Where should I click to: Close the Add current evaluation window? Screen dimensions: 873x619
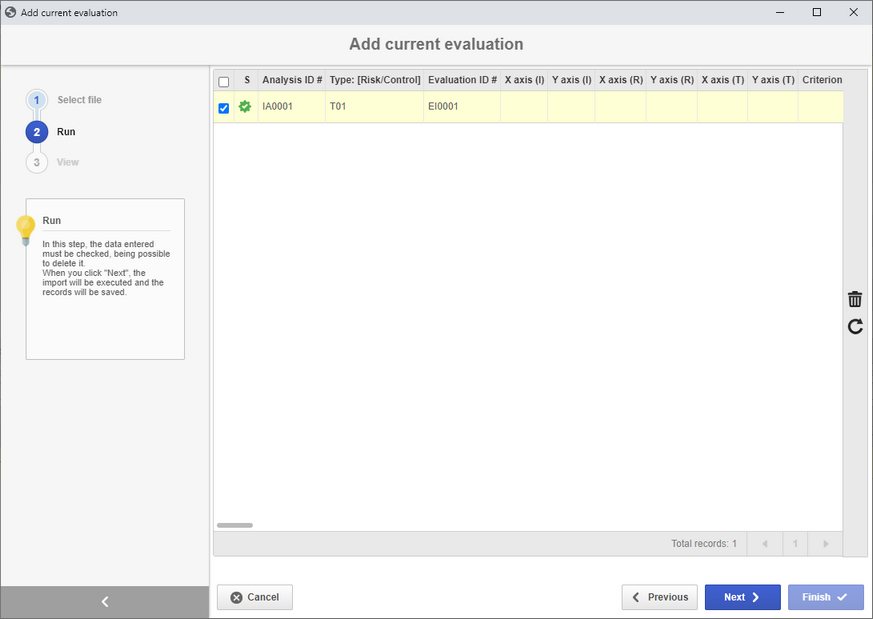point(854,12)
